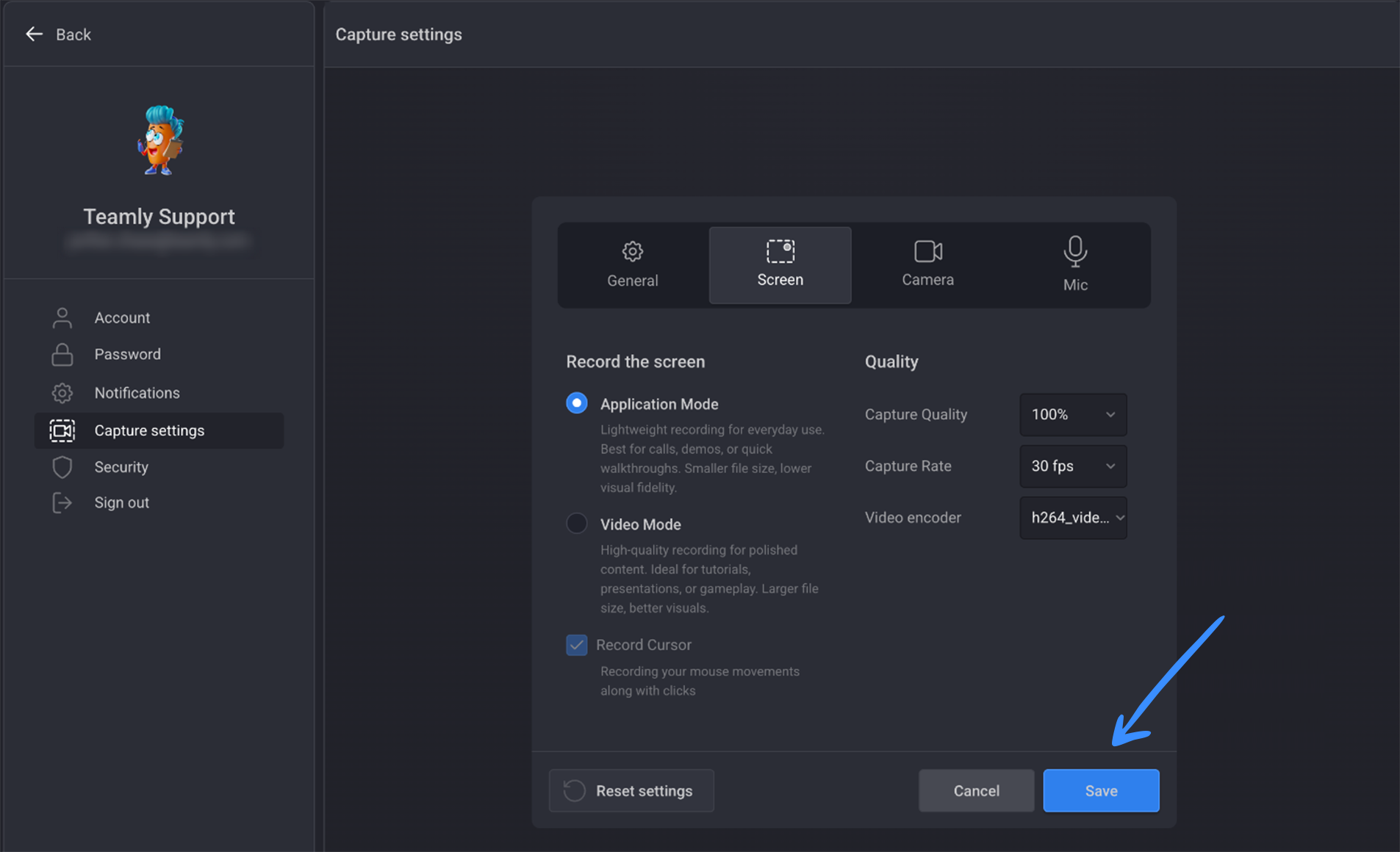
Task: Click the Video Mode description text
Action: click(x=710, y=579)
